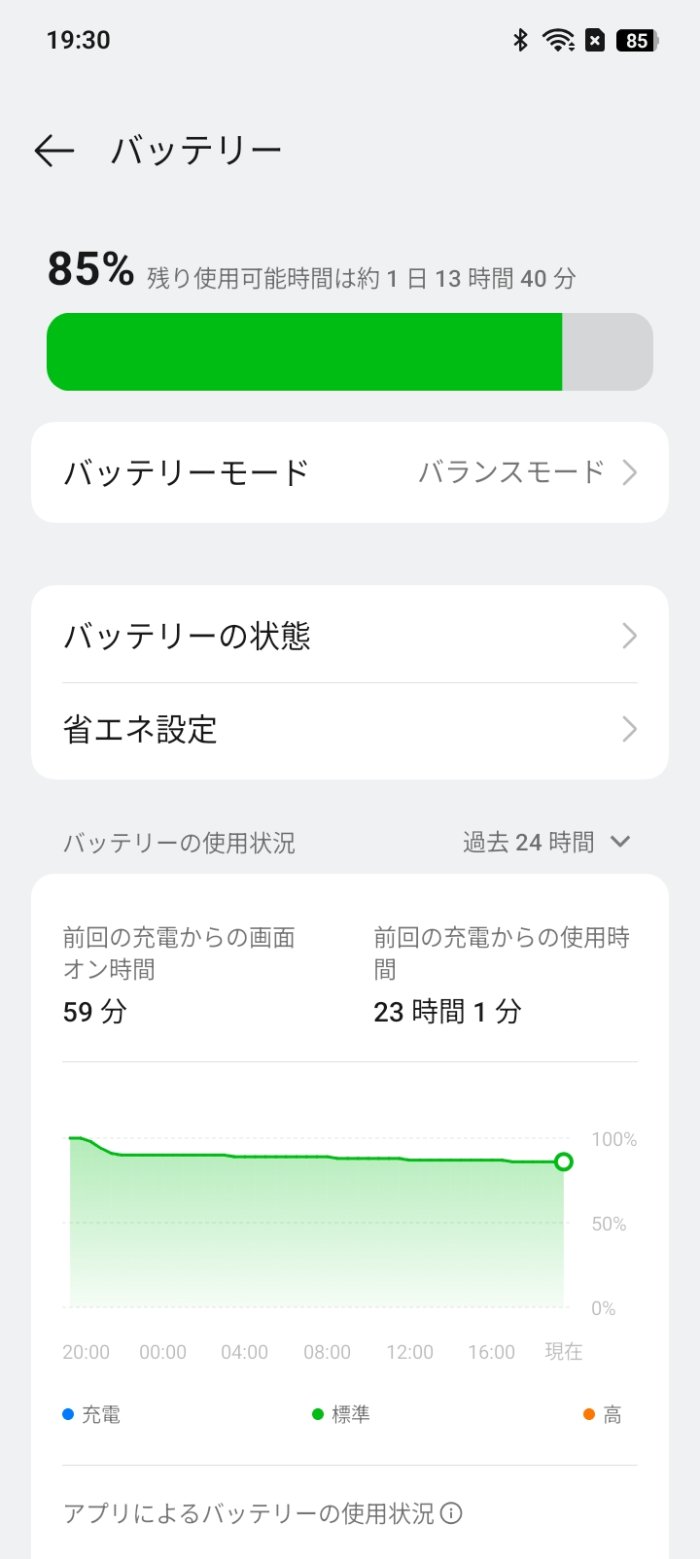Tap the current battery point on the graph
Screen dimensions: 700x1559
pyautogui.click(x=564, y=1161)
